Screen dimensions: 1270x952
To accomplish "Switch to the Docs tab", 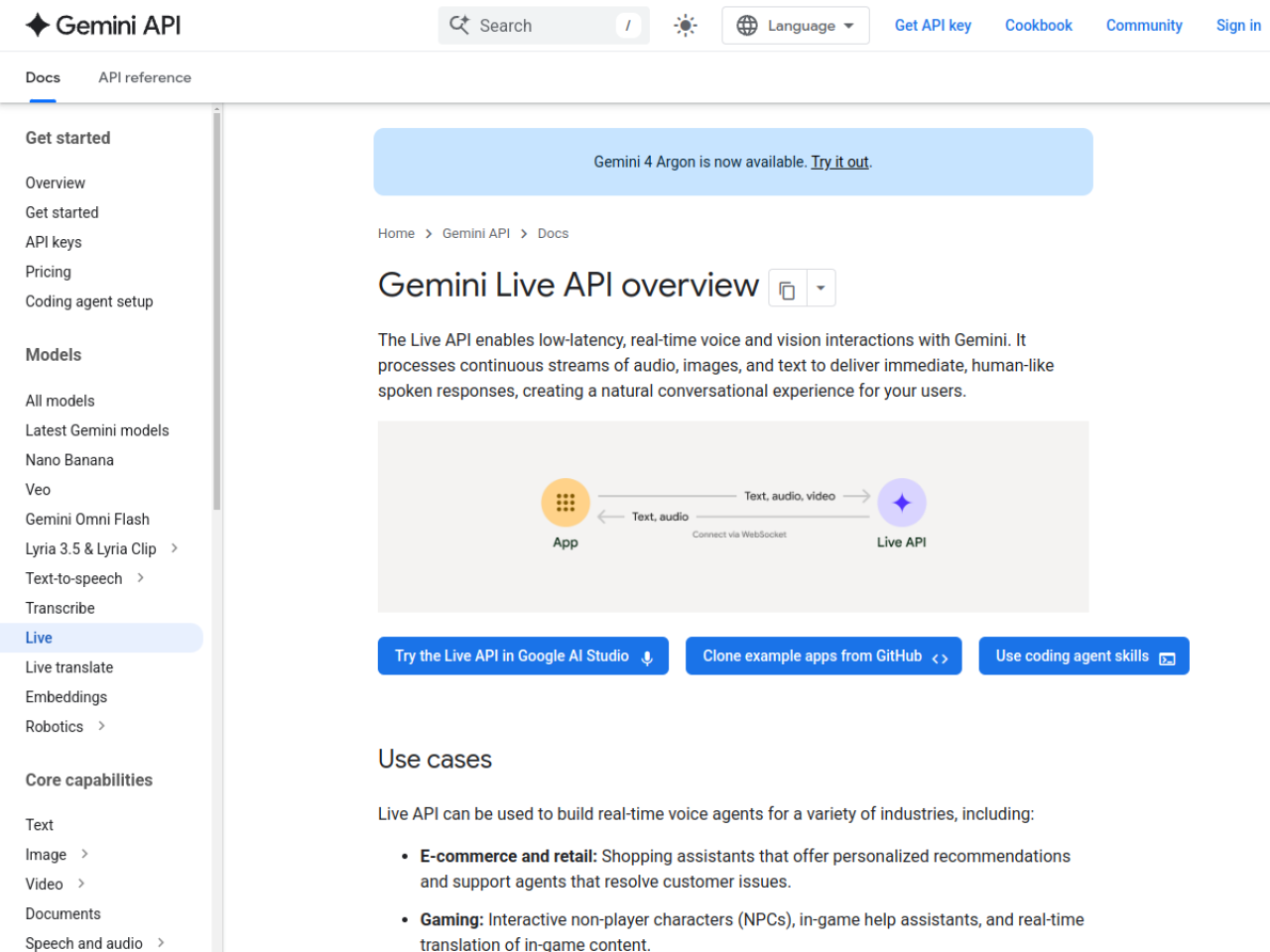I will point(43,77).
